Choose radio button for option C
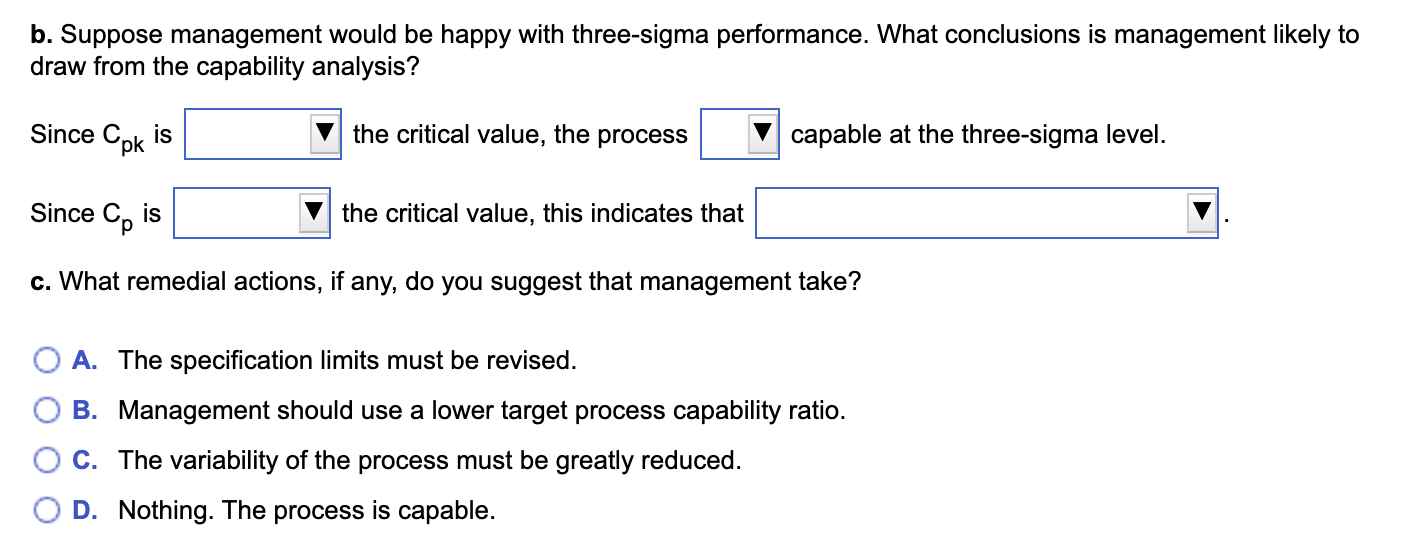Screen dimensions: 1420x556 click(x=47, y=460)
